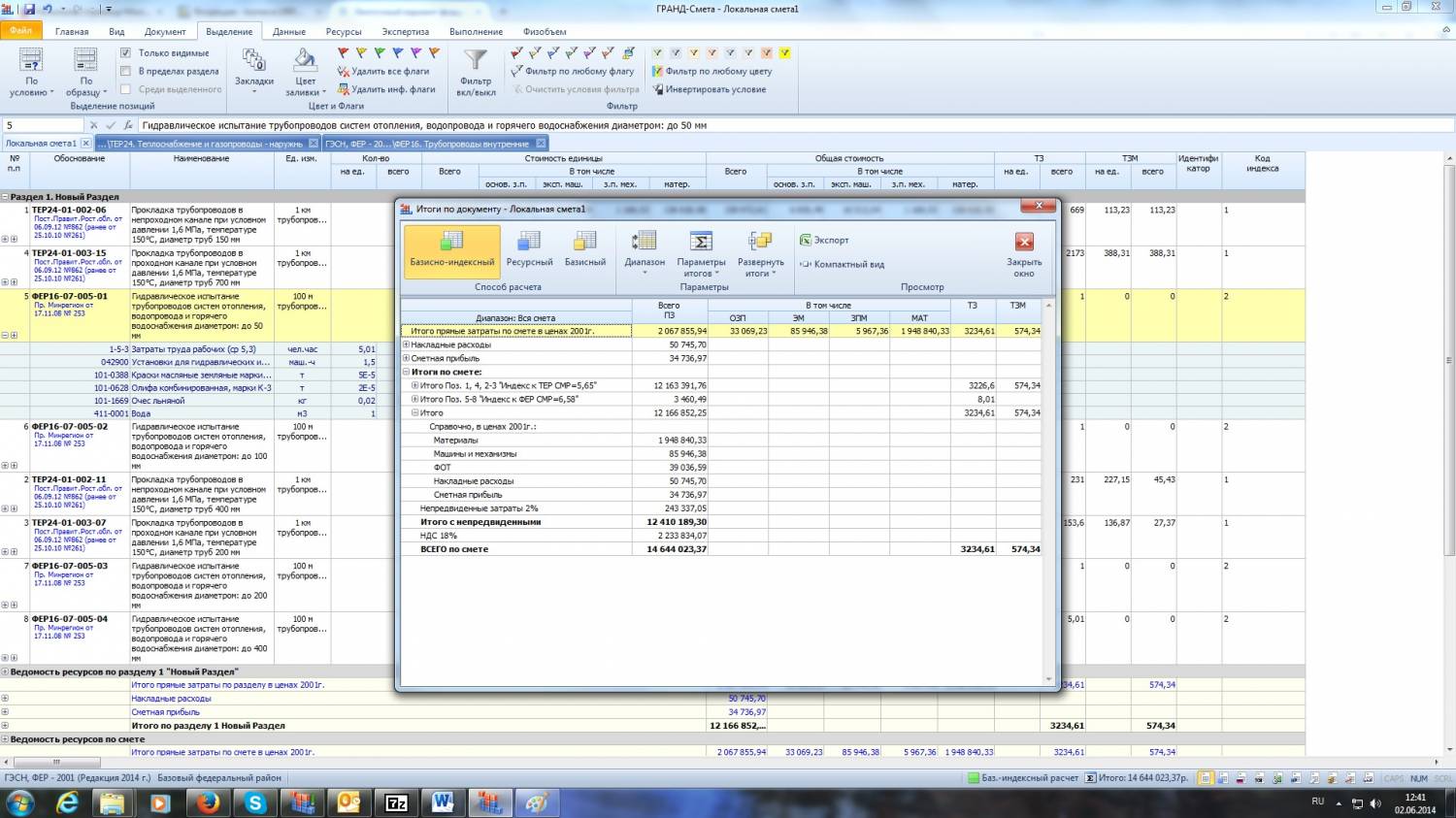The image size is (1456, 818).
Task: Switch to Ресурсный calculation method
Action: click(x=529, y=249)
